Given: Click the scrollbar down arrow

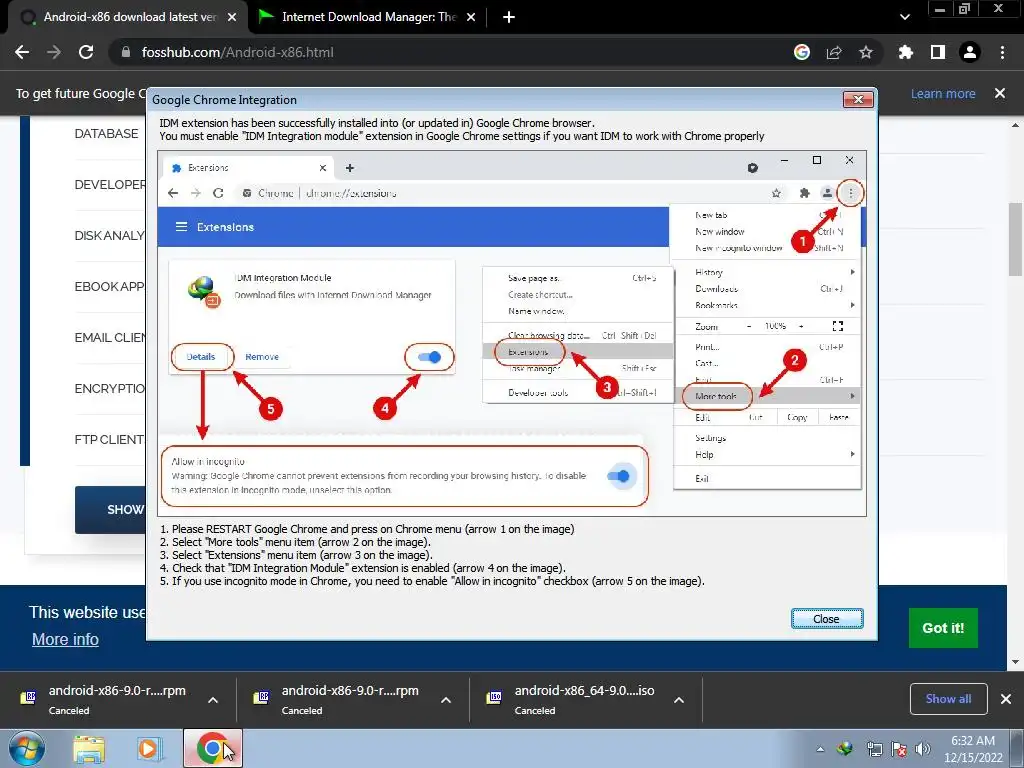Looking at the screenshot, I should 1015,662.
